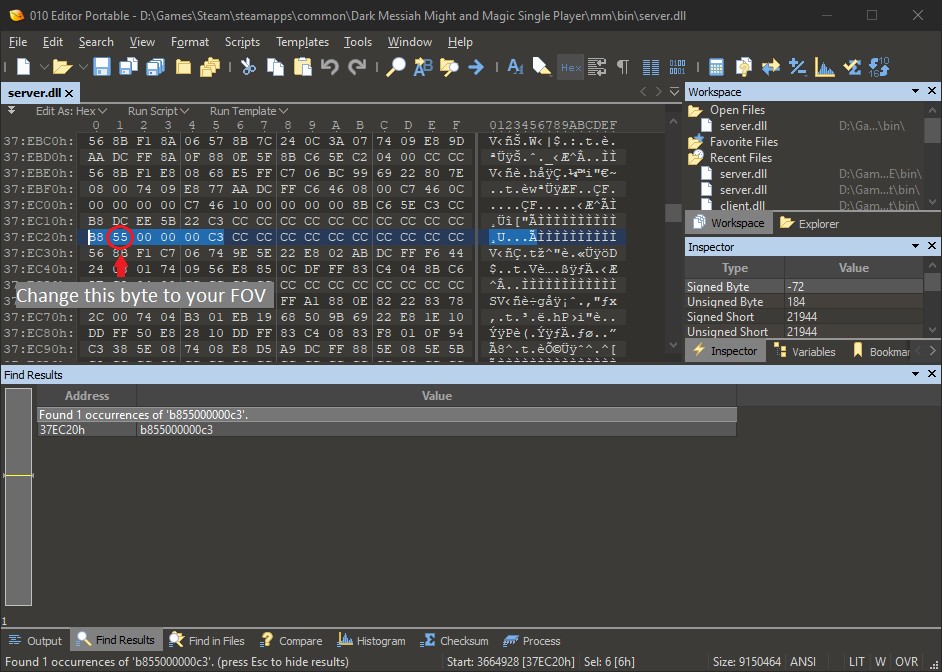Viewport: 942px width, 672px height.
Task: Open the Edit As: Hex dropdown
Action: pos(71,111)
